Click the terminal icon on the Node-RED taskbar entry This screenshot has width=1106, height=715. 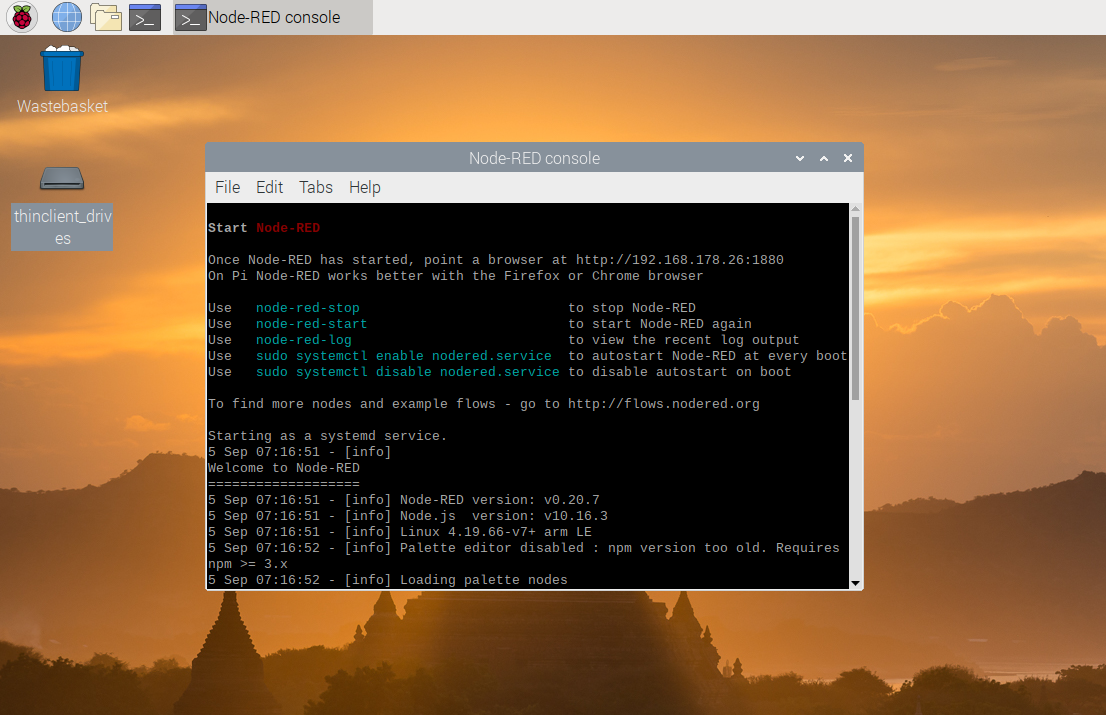coord(190,17)
